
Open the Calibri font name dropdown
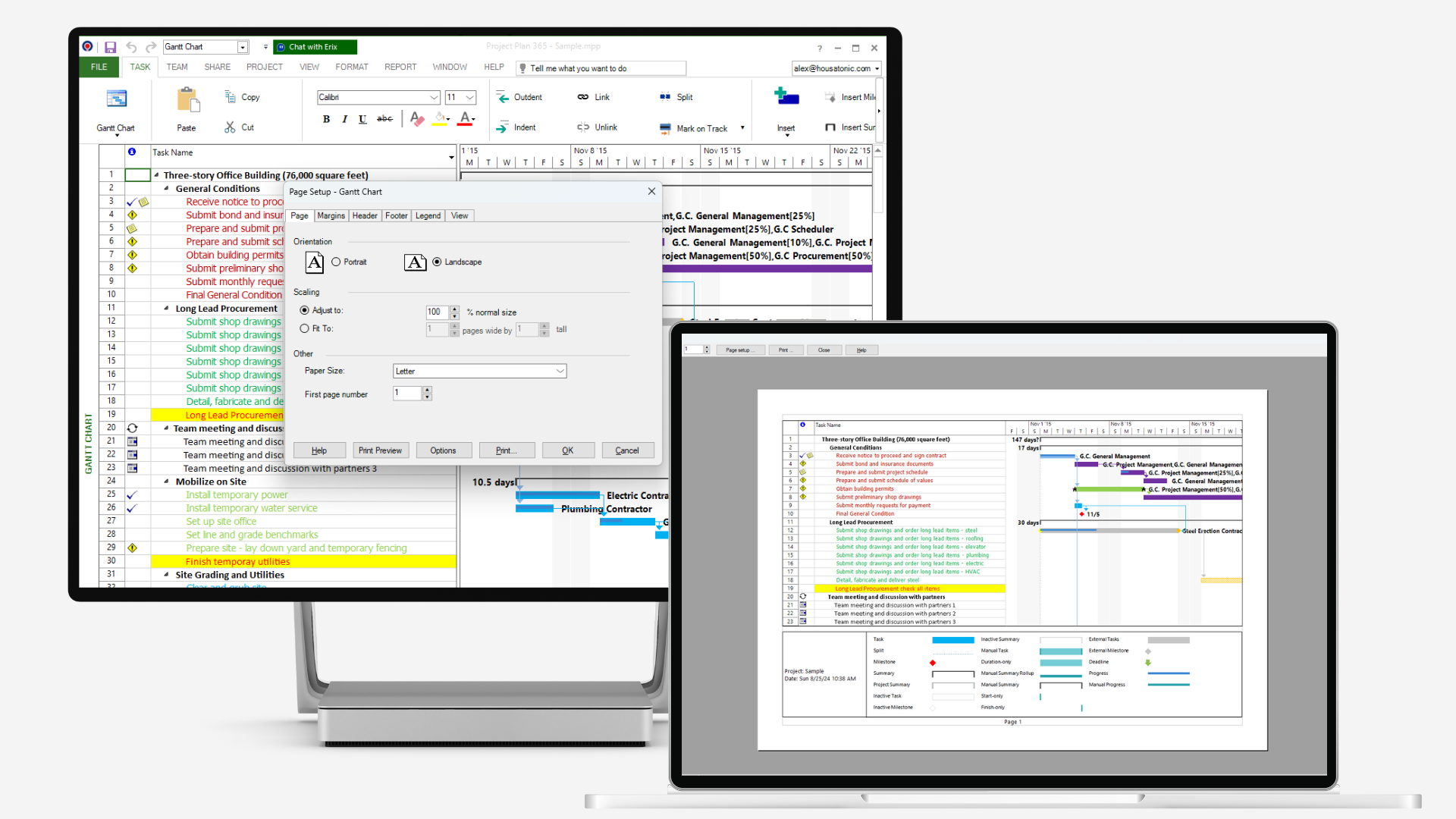click(434, 97)
